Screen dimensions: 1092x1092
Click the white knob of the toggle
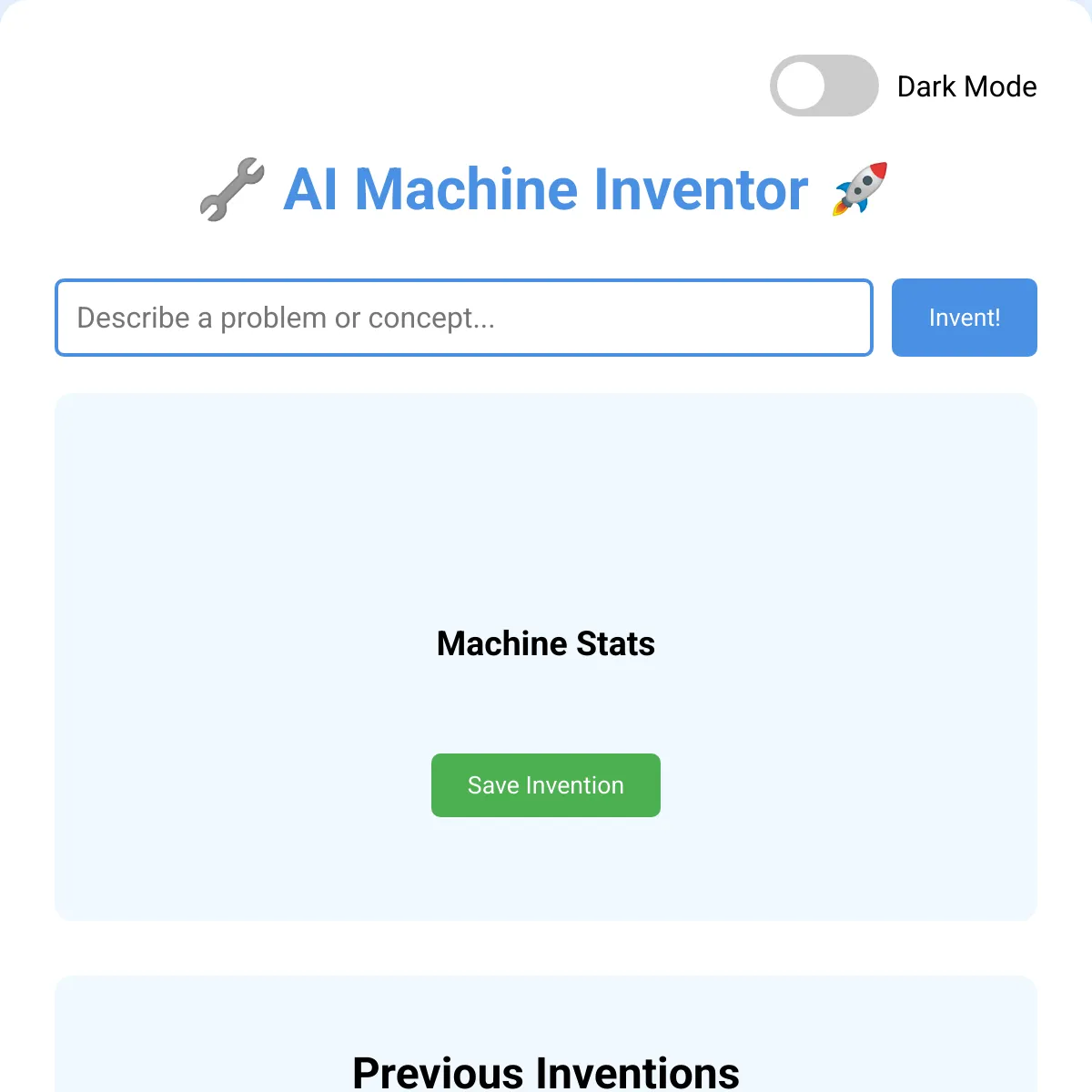801,86
